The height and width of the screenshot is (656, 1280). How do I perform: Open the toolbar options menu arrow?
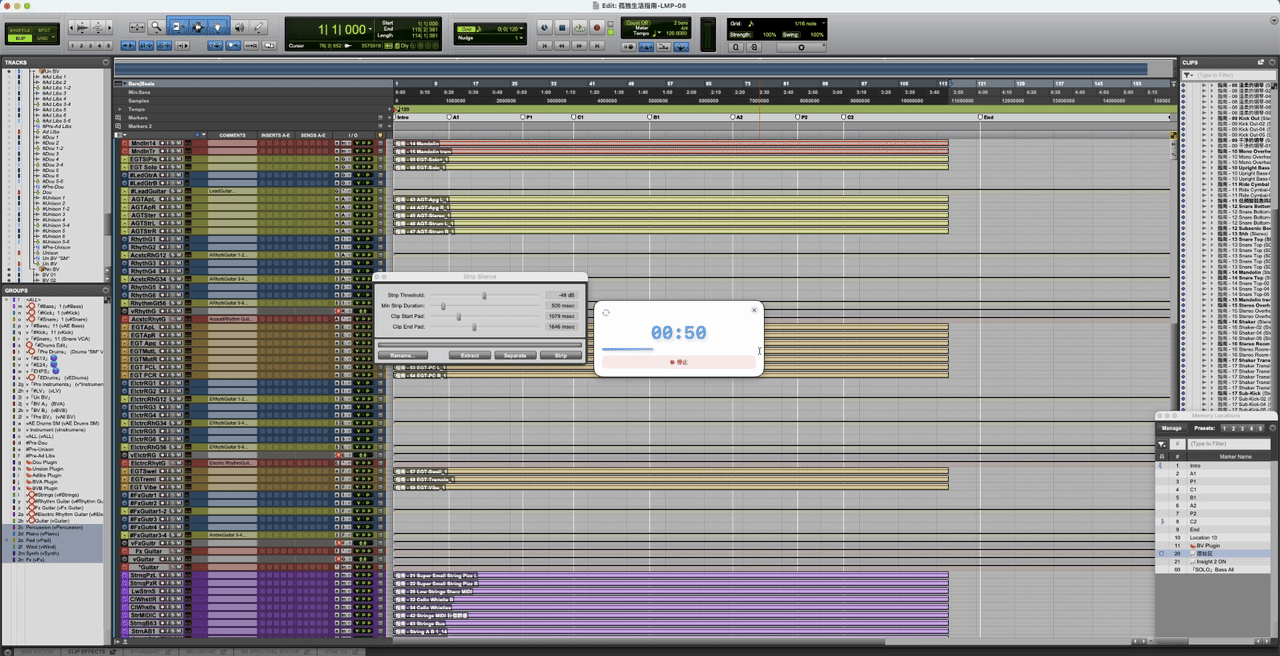(1274, 20)
